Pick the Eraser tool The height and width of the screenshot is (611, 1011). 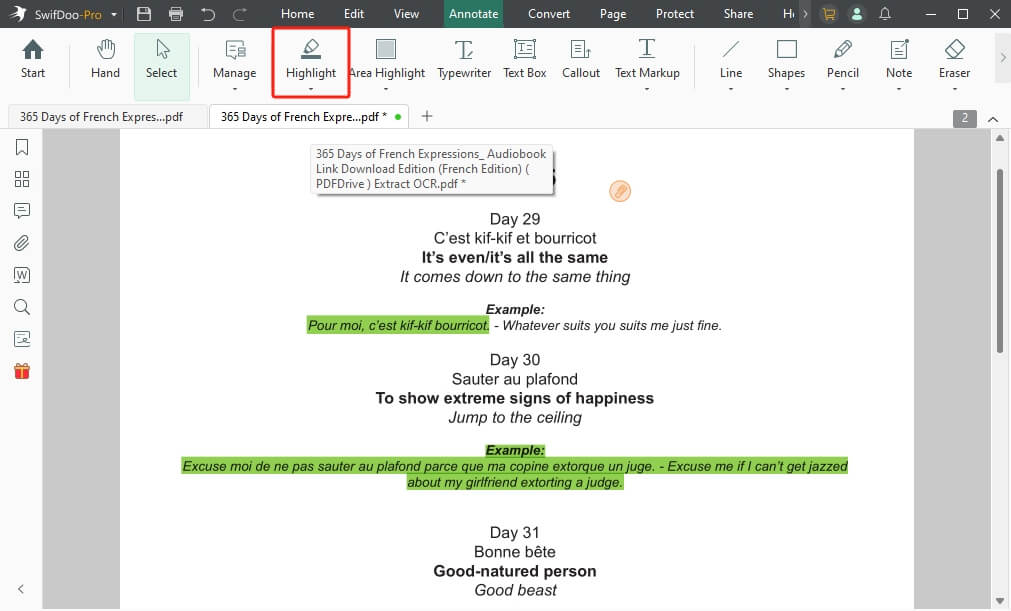[x=953, y=58]
